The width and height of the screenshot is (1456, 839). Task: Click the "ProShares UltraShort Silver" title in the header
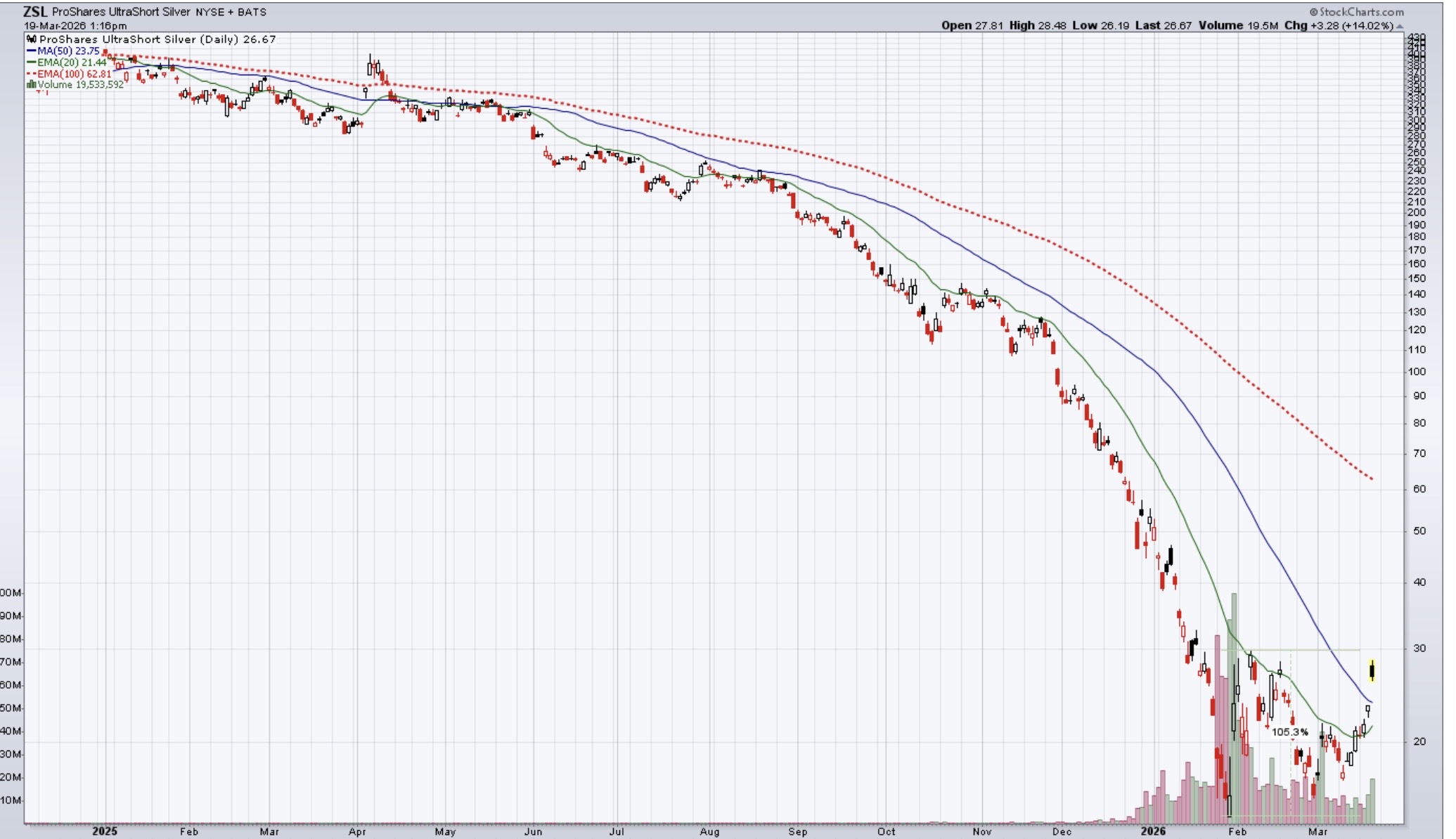point(121,12)
